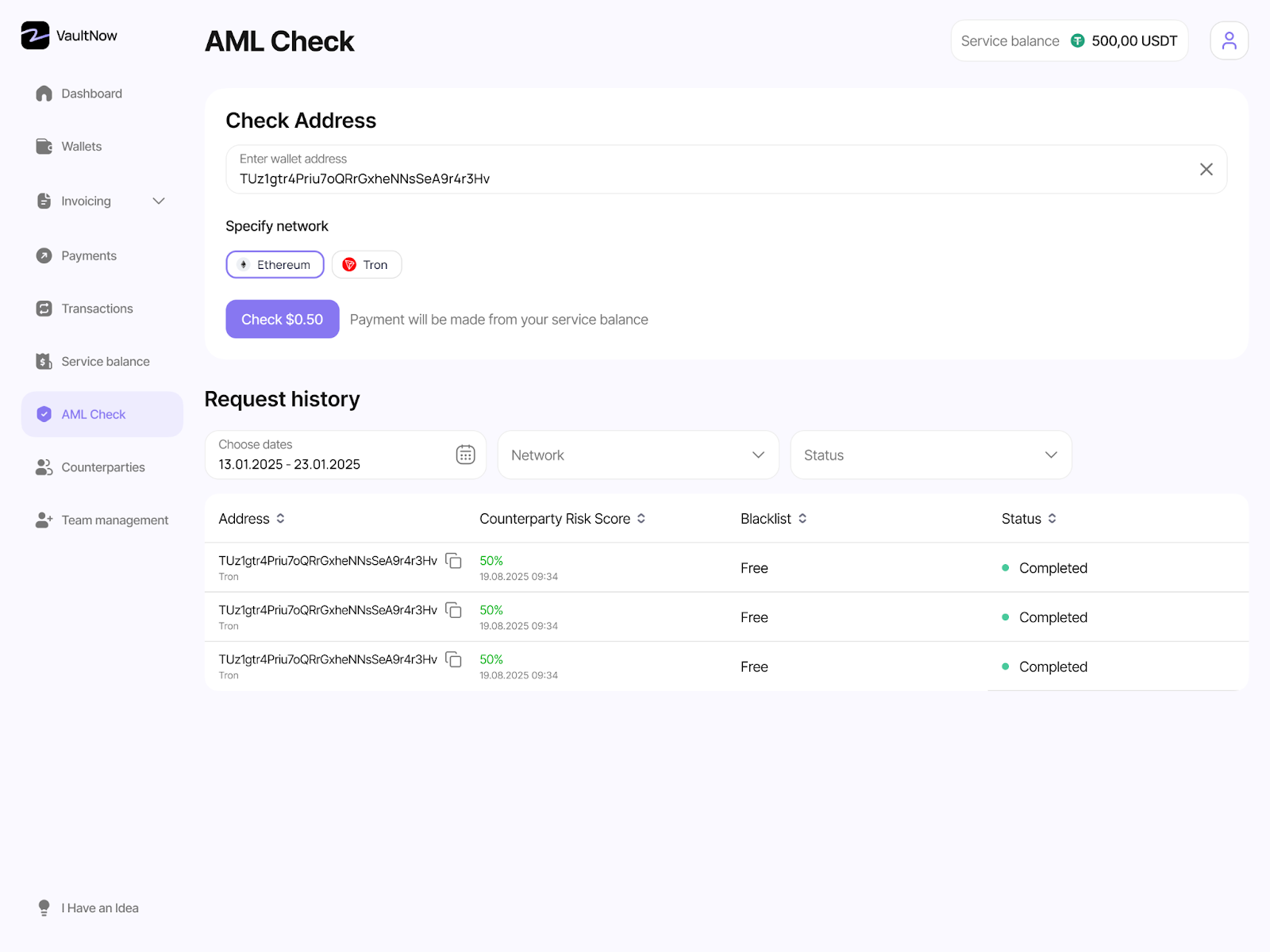Copy the first row wallet address
Image resolution: width=1270 pixels, height=952 pixels.
pos(453,561)
